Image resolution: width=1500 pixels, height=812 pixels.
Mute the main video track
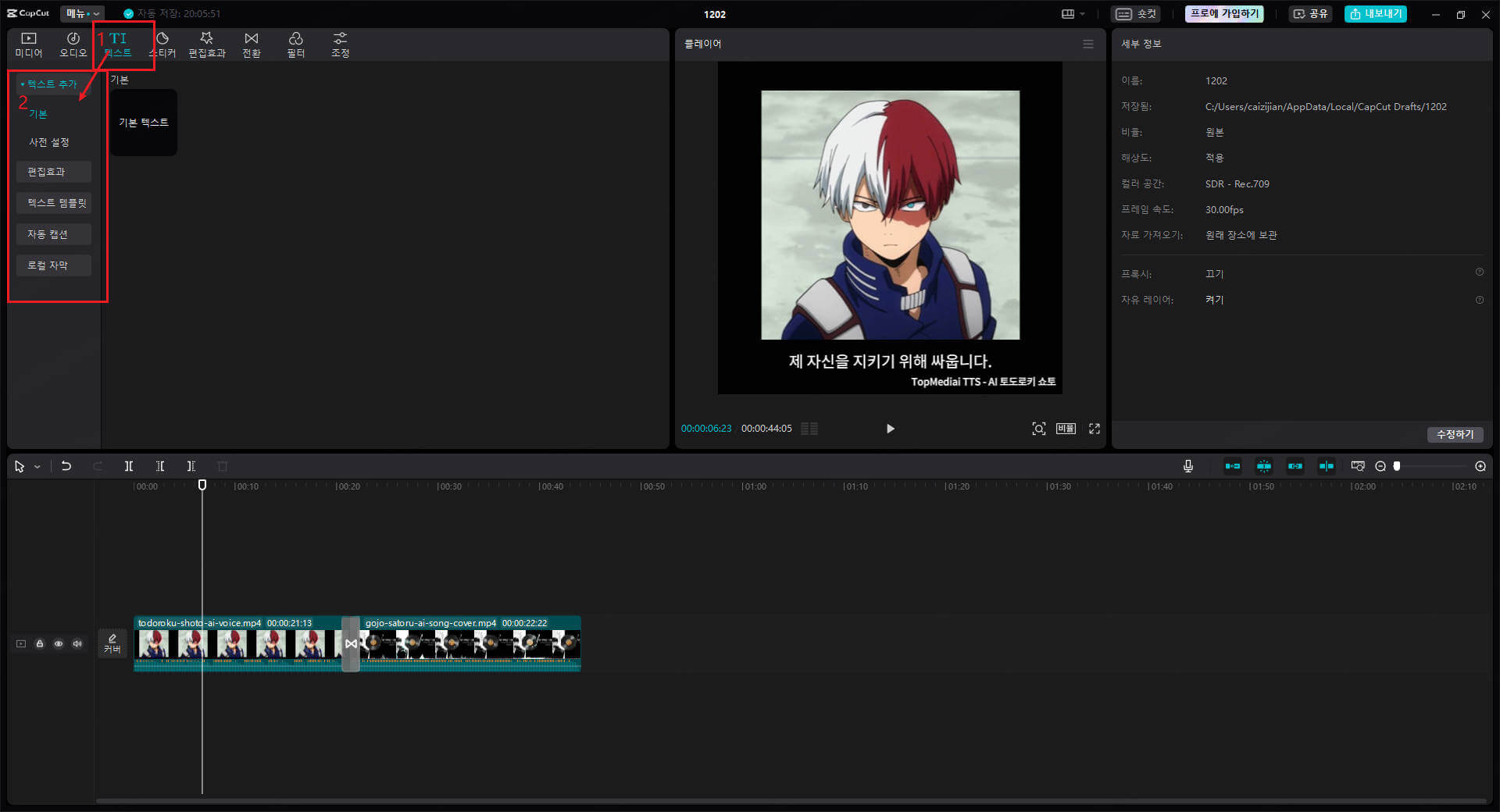pos(77,643)
